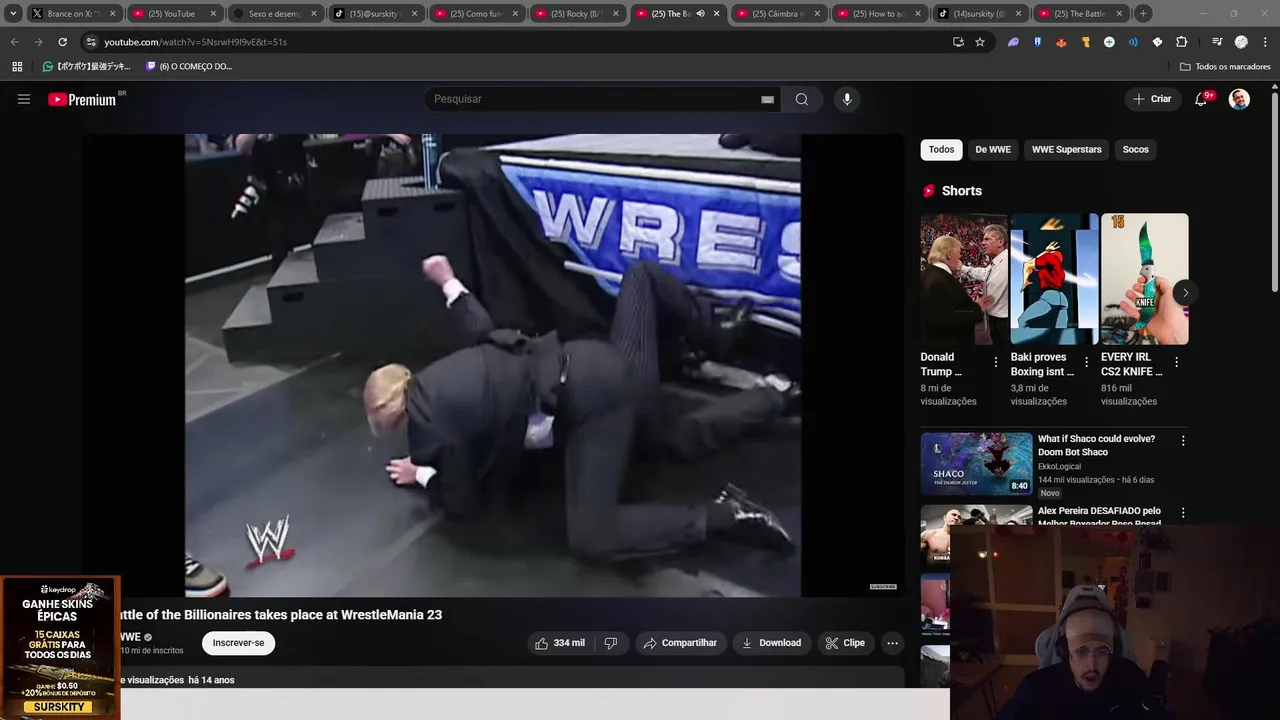Open the on-screen keyboard in search box

[767, 99]
